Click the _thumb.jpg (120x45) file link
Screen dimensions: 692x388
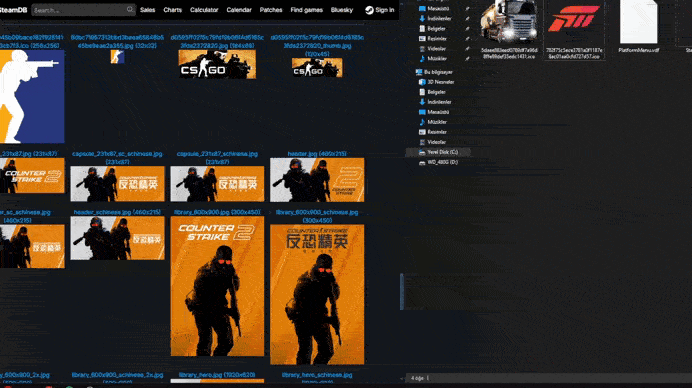[x=317, y=45]
